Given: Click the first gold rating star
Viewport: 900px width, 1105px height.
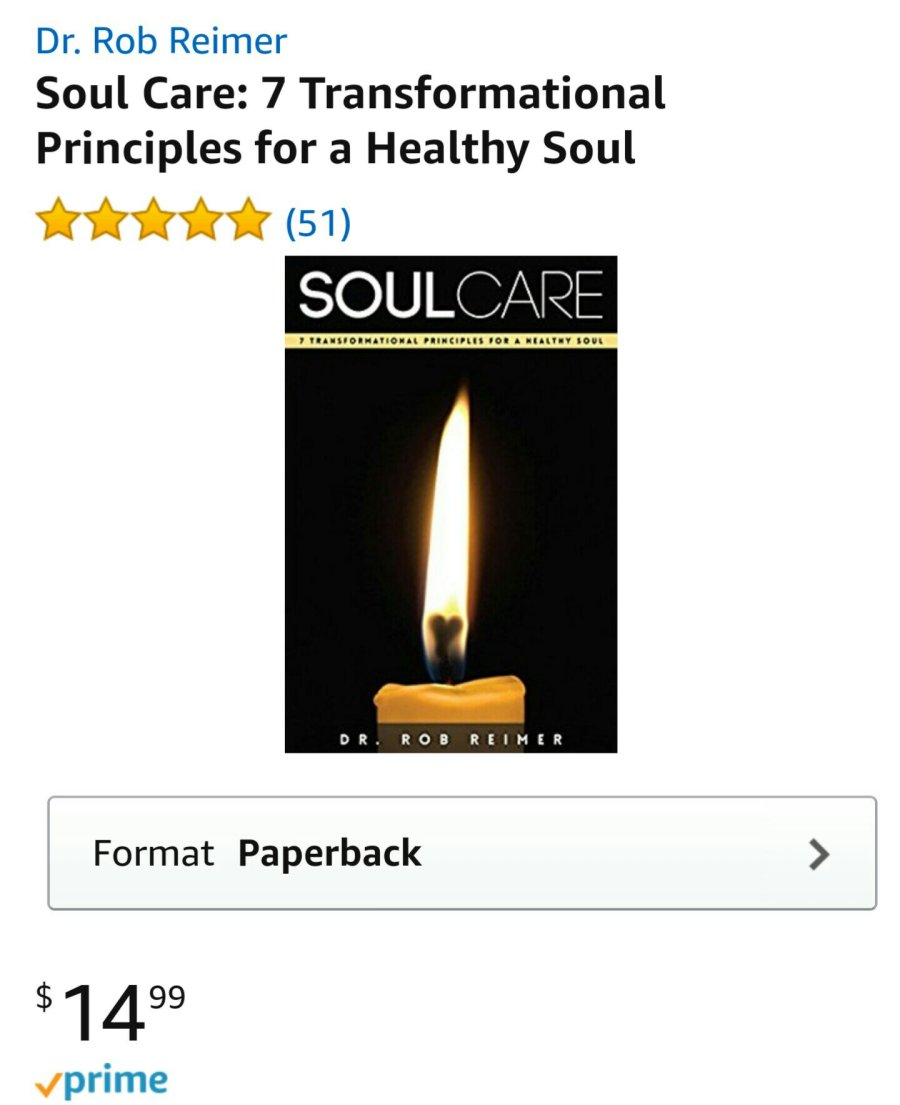Looking at the screenshot, I should (x=58, y=219).
